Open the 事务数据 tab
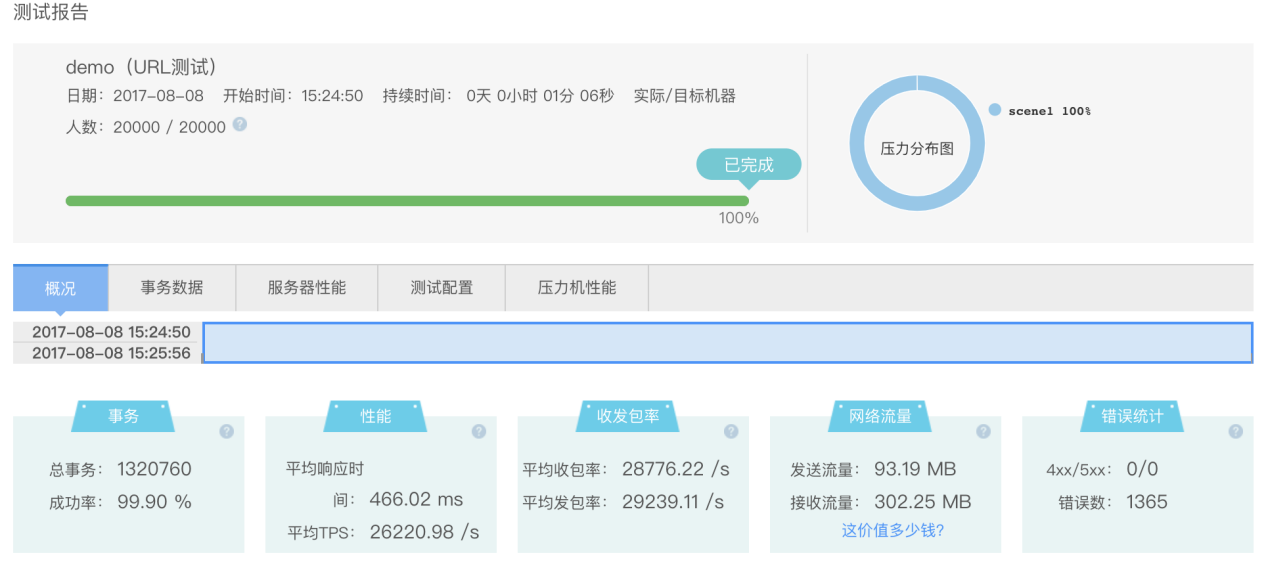The image size is (1268, 566). click(x=172, y=288)
